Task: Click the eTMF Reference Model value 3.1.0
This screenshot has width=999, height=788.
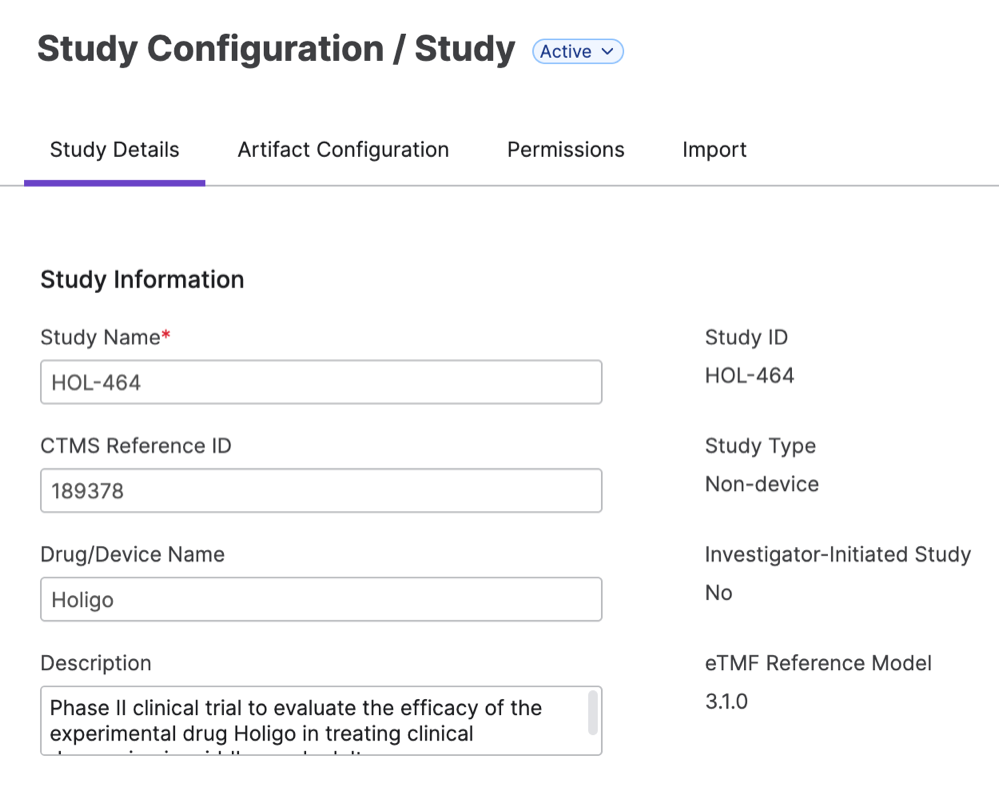Action: pos(726,701)
